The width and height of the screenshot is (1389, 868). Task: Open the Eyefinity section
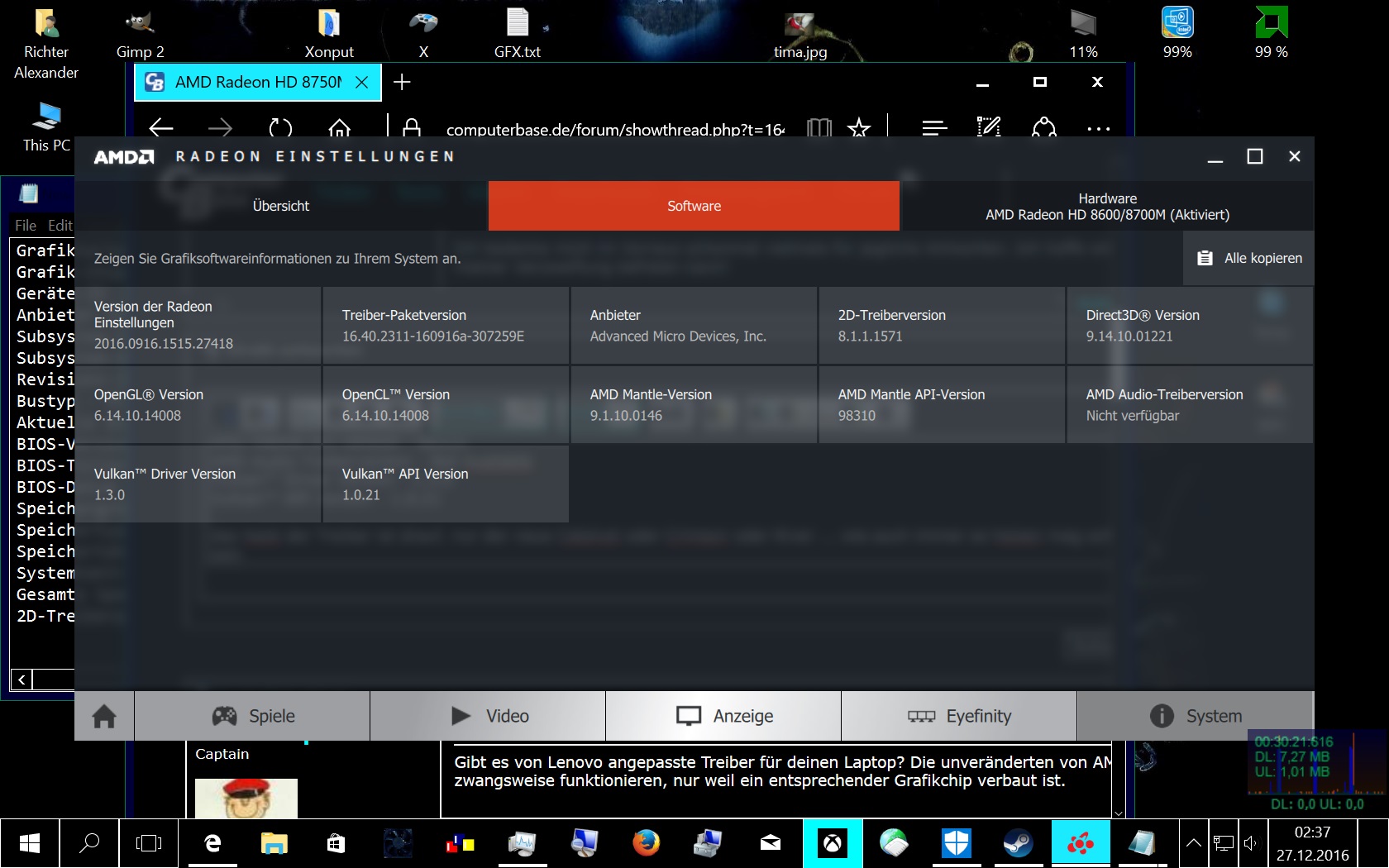(959, 716)
